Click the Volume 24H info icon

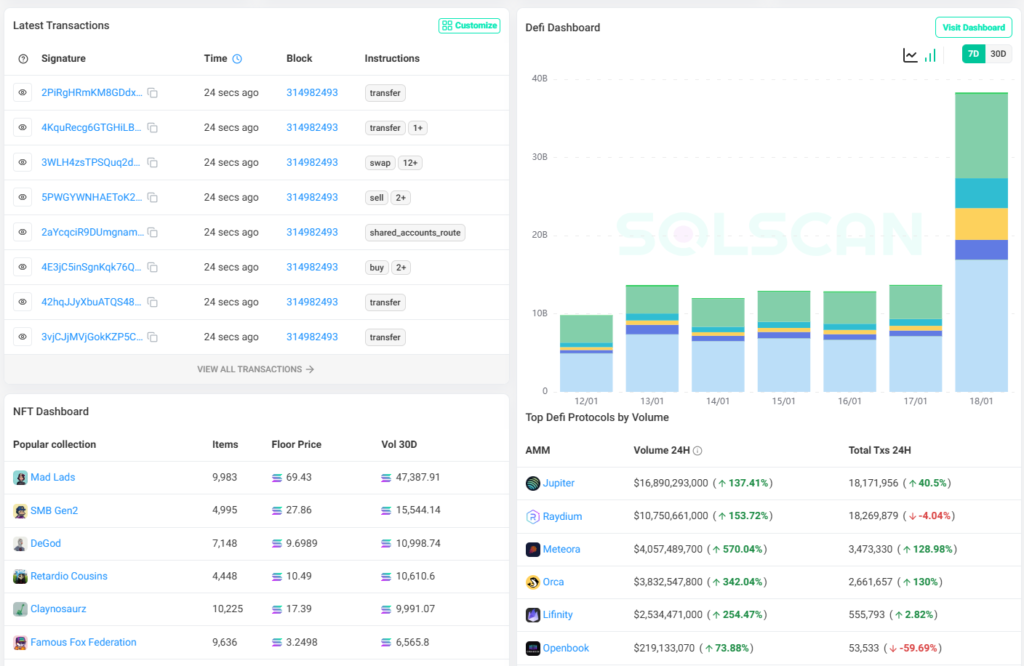point(698,451)
